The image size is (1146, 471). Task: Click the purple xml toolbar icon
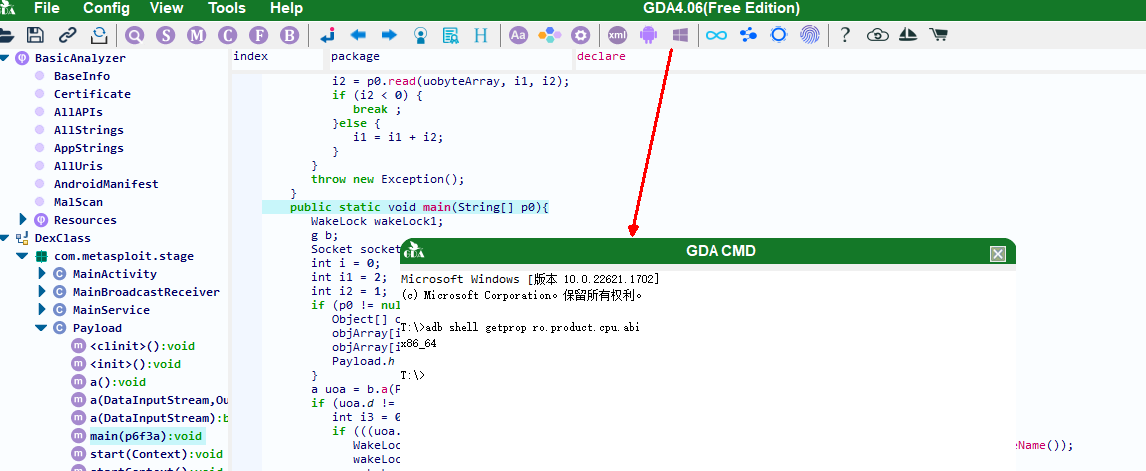point(618,34)
